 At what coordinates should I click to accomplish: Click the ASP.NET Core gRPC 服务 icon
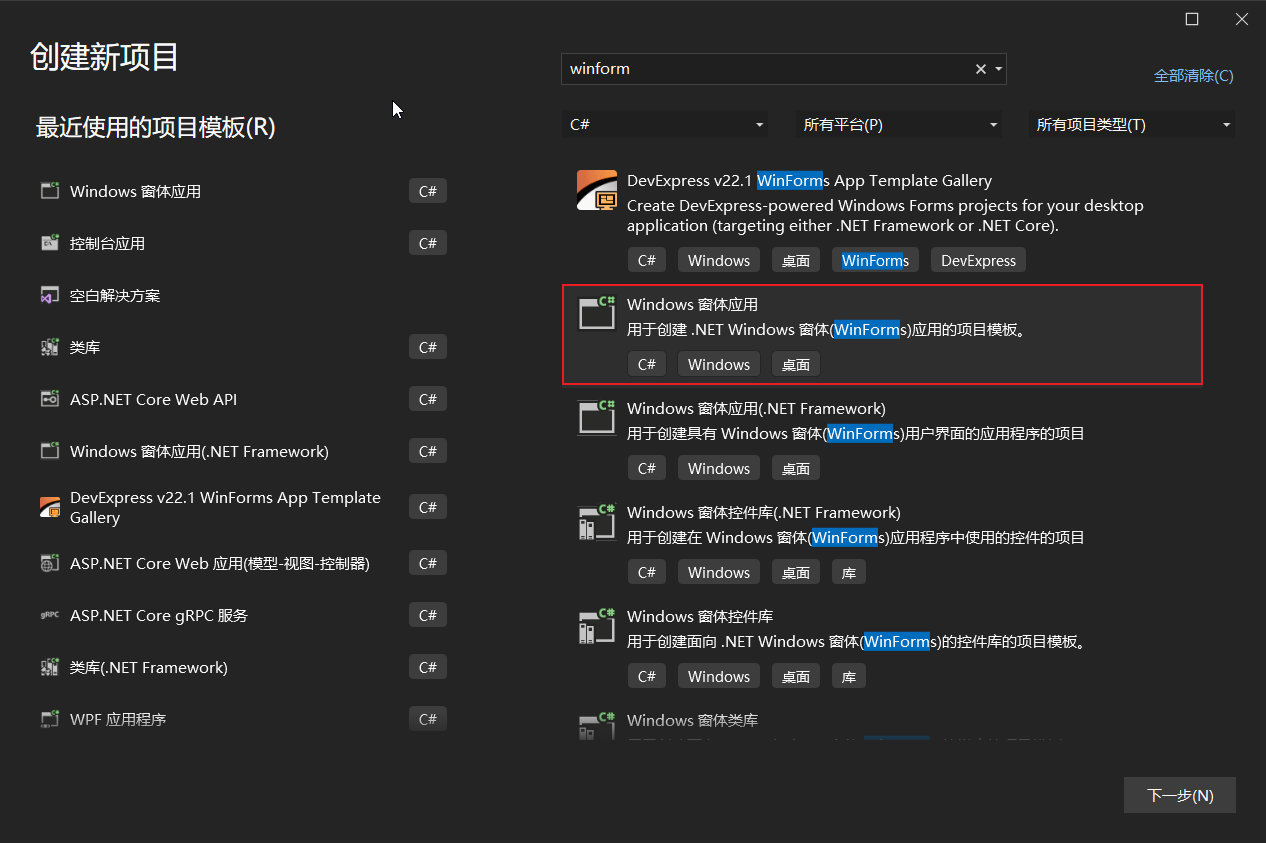(49, 615)
